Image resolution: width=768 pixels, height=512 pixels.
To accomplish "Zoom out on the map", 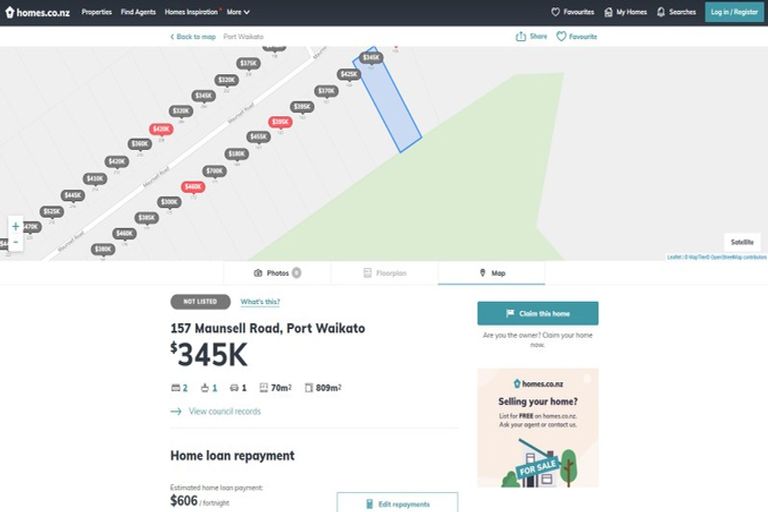I will coord(15,242).
